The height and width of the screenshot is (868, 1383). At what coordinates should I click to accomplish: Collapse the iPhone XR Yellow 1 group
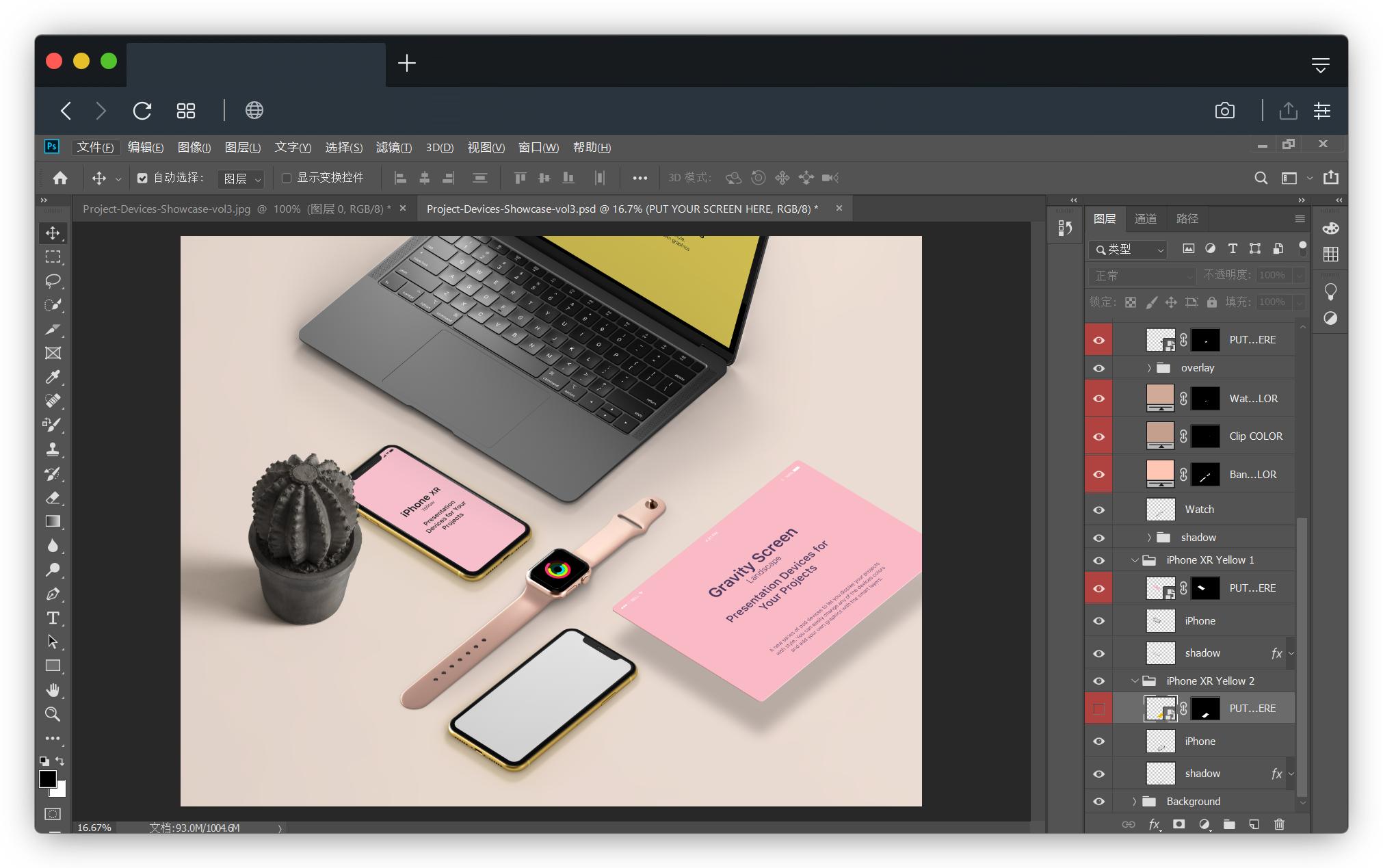[1135, 560]
